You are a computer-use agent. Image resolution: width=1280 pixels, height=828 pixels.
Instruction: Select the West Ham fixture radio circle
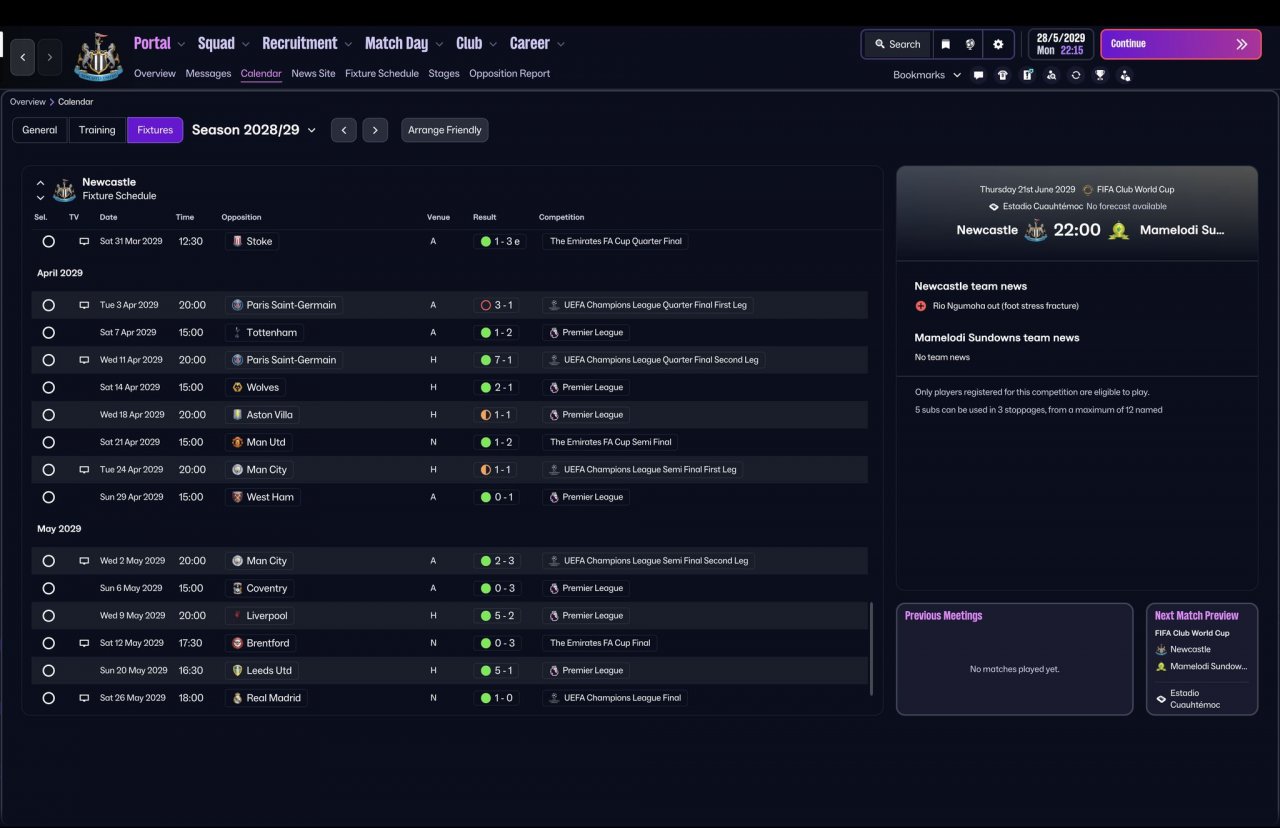tap(48, 497)
